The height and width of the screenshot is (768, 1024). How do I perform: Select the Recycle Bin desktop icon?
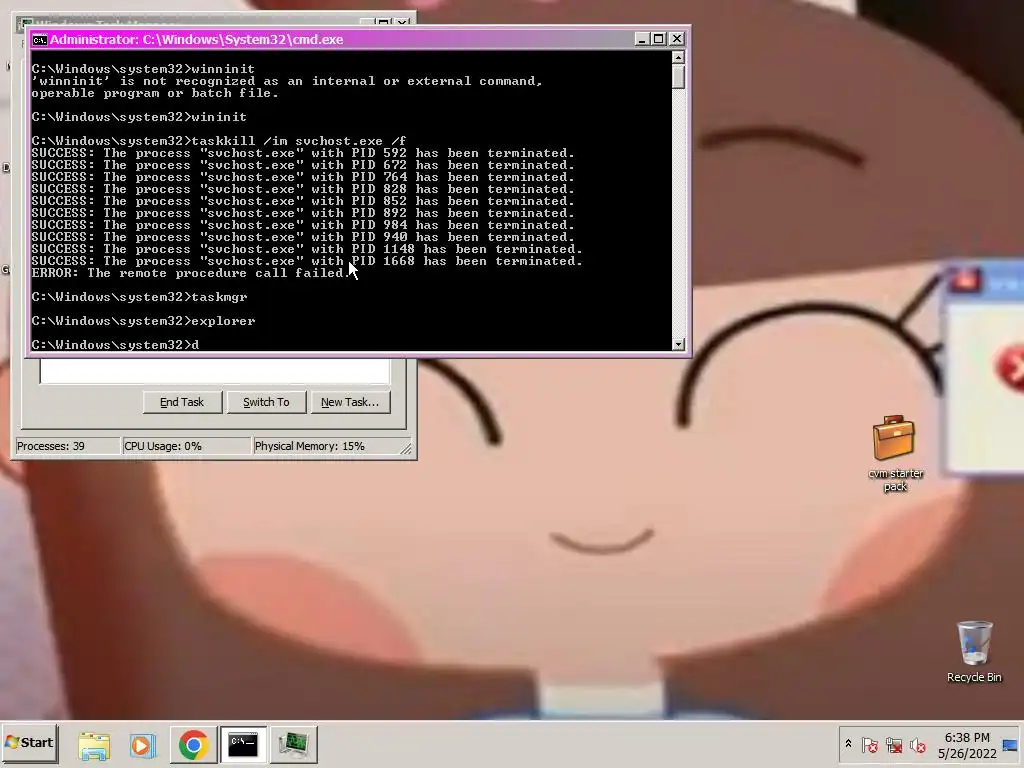click(974, 652)
